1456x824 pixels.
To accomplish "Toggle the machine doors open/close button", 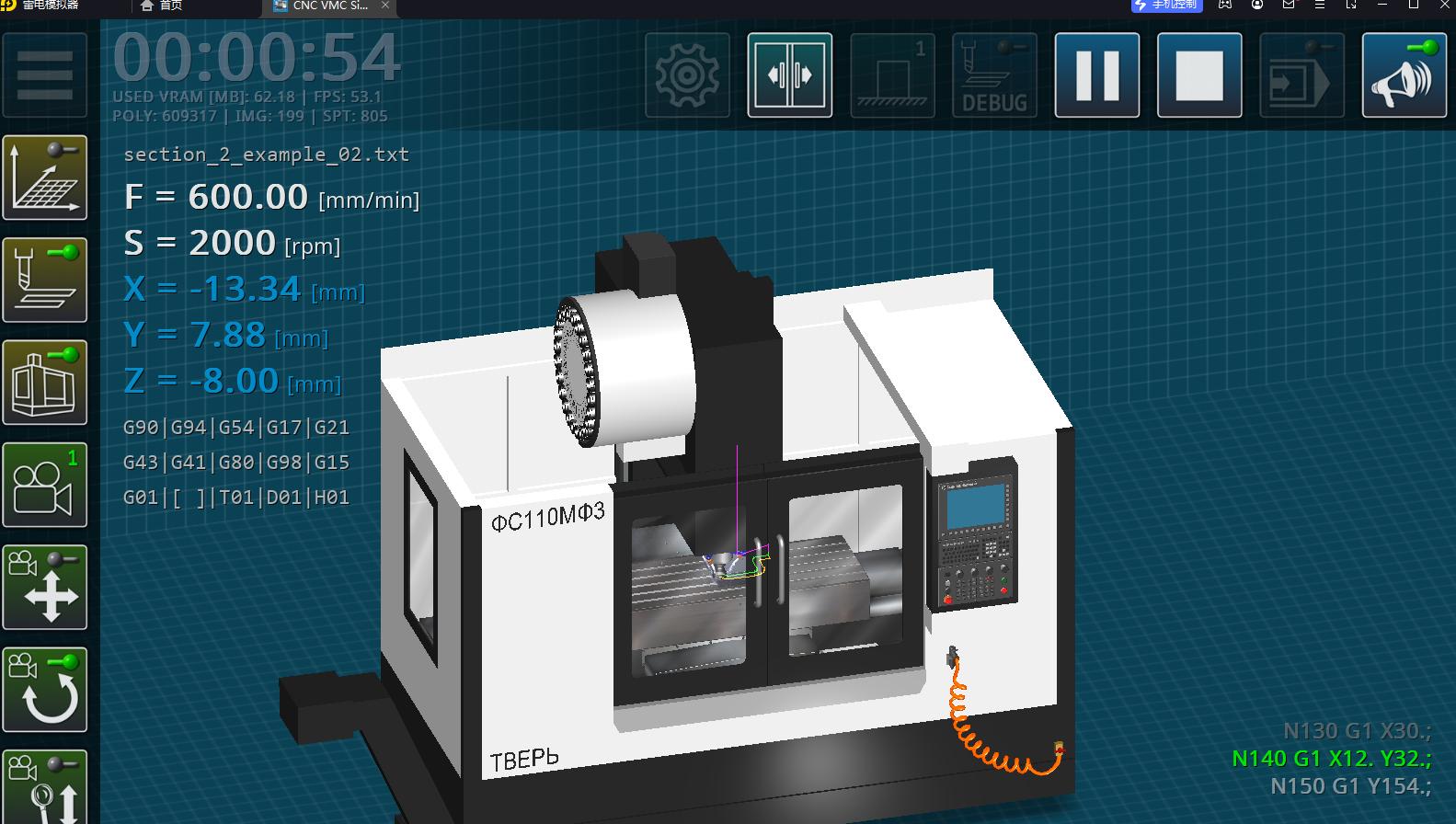I will click(x=790, y=75).
